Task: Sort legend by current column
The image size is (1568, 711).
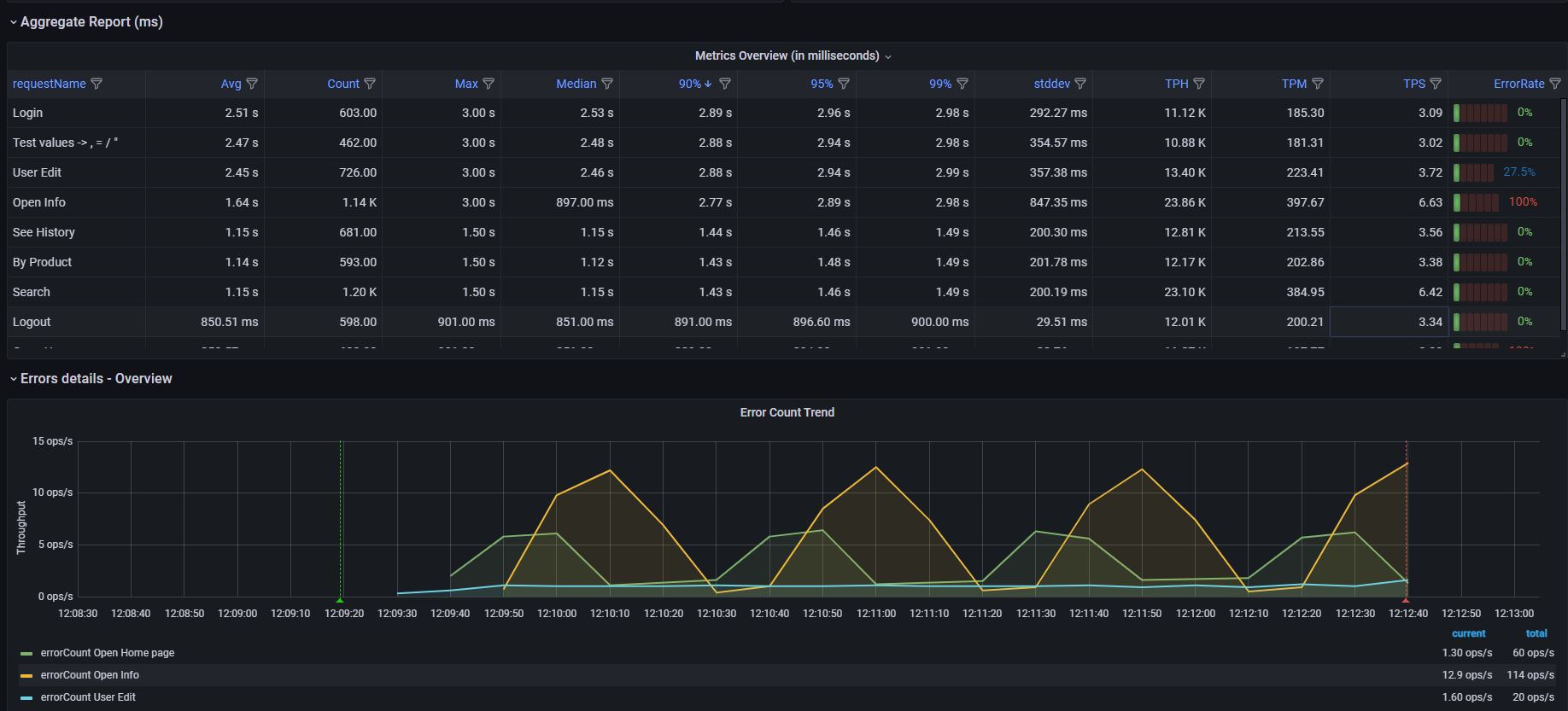Action: pos(1468,633)
